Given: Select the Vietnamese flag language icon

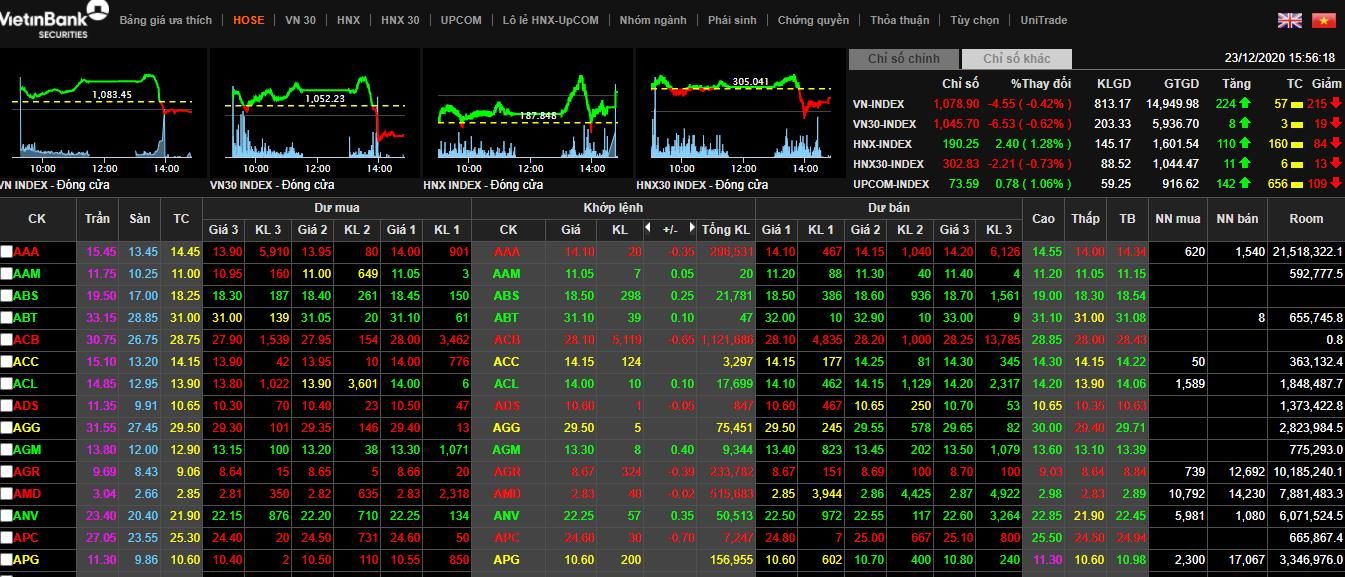Looking at the screenshot, I should click(x=1323, y=20).
